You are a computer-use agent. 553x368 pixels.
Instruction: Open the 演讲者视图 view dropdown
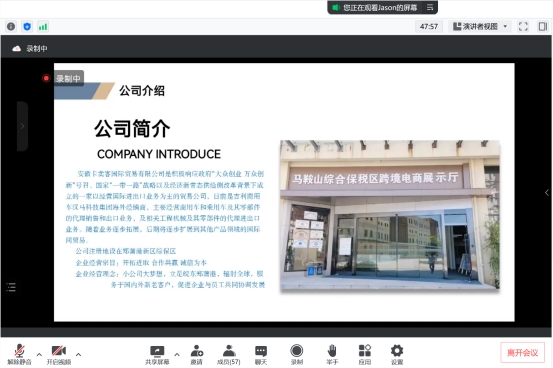tap(480, 26)
